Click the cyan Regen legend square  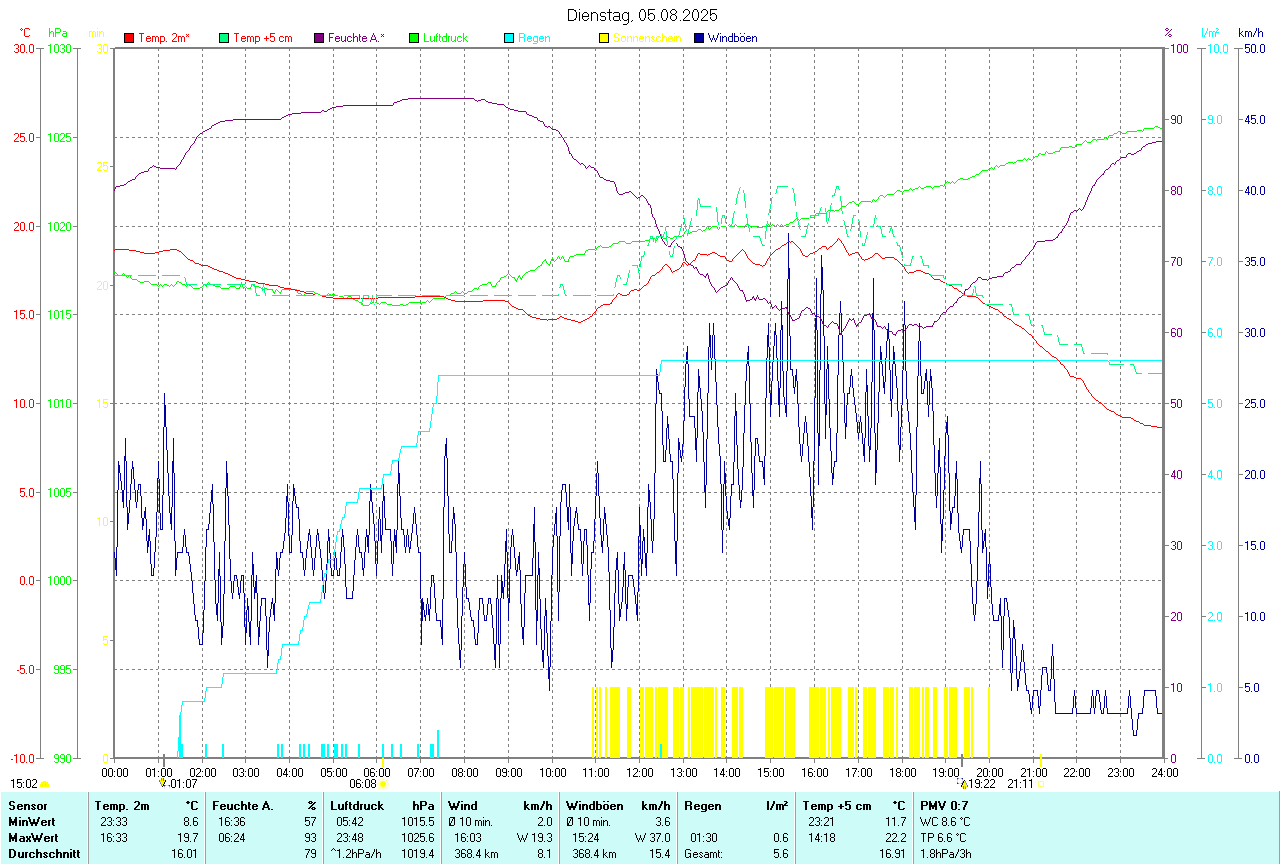(x=509, y=38)
